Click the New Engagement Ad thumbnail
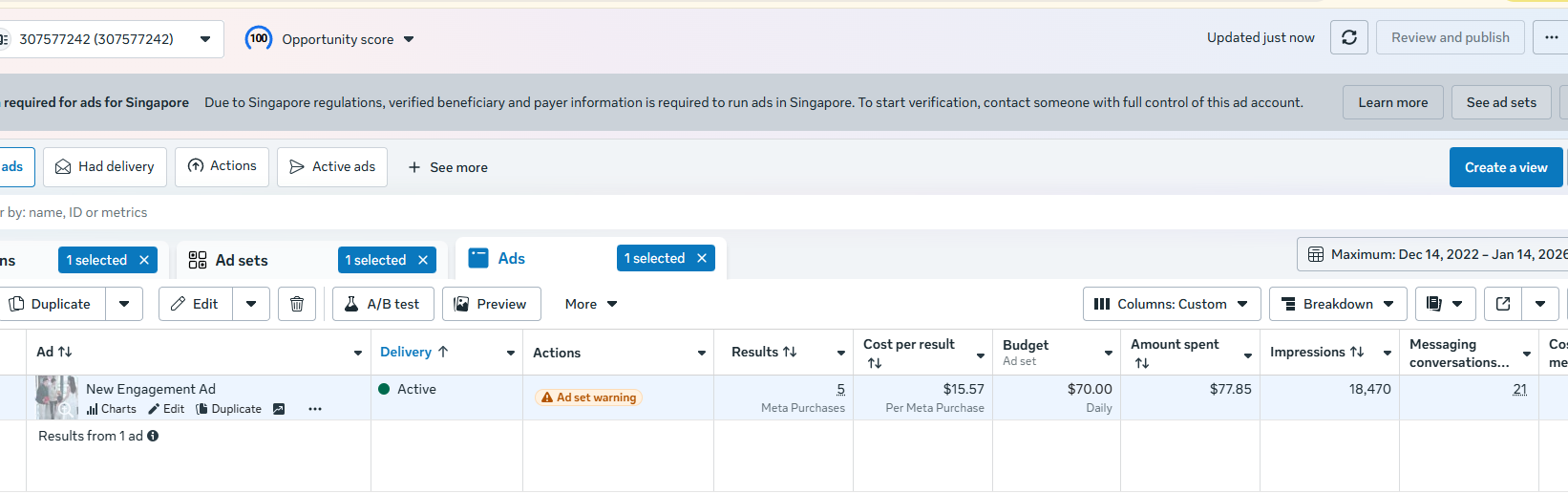Image resolution: width=1568 pixels, height=494 pixels. coord(56,397)
